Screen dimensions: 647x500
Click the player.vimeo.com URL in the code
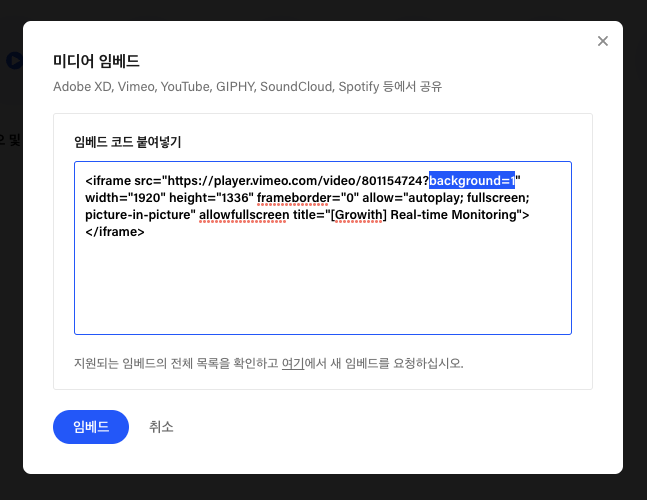[x=298, y=181]
